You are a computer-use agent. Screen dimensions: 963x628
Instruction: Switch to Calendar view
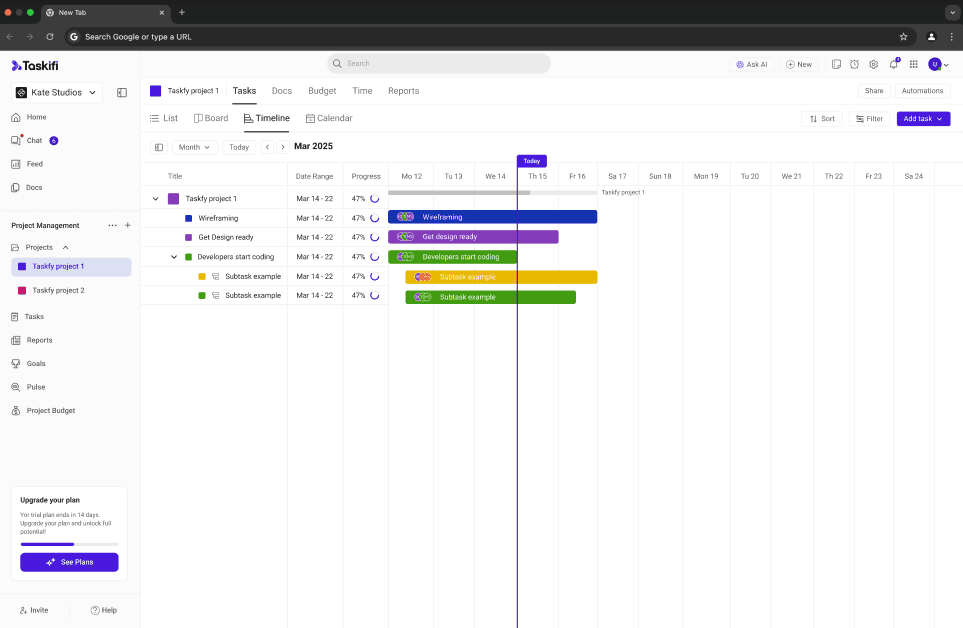329,118
